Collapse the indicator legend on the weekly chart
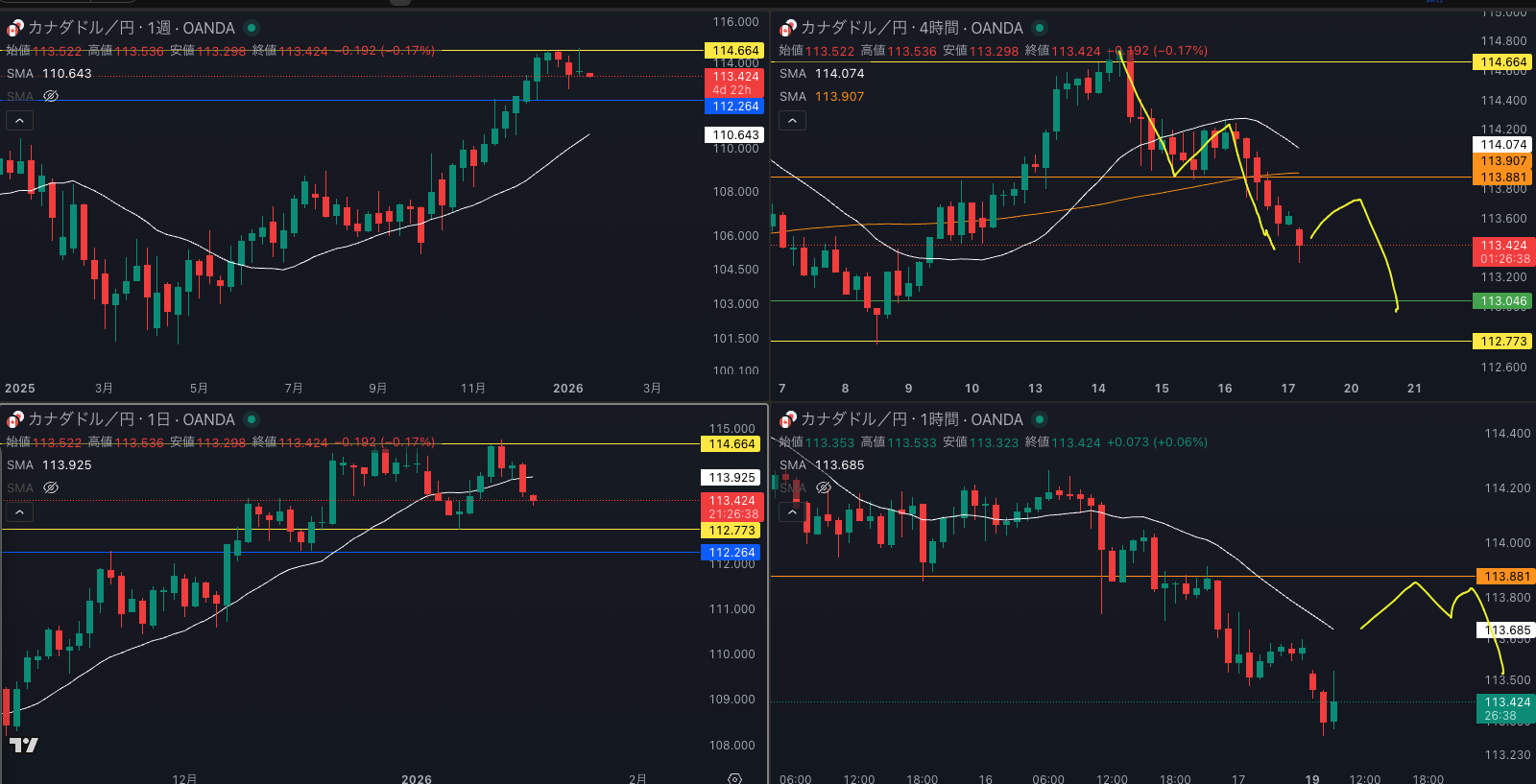Viewport: 1536px width, 784px height. 19,121
